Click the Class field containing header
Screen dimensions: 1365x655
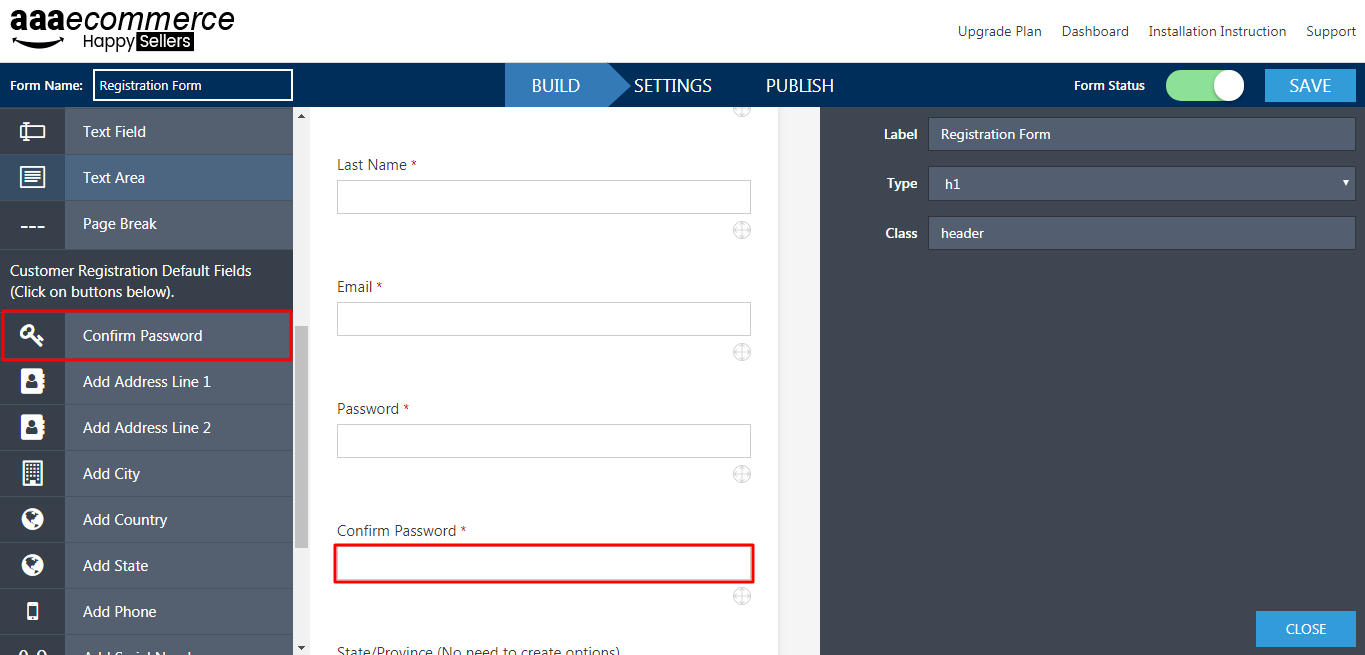(1141, 233)
